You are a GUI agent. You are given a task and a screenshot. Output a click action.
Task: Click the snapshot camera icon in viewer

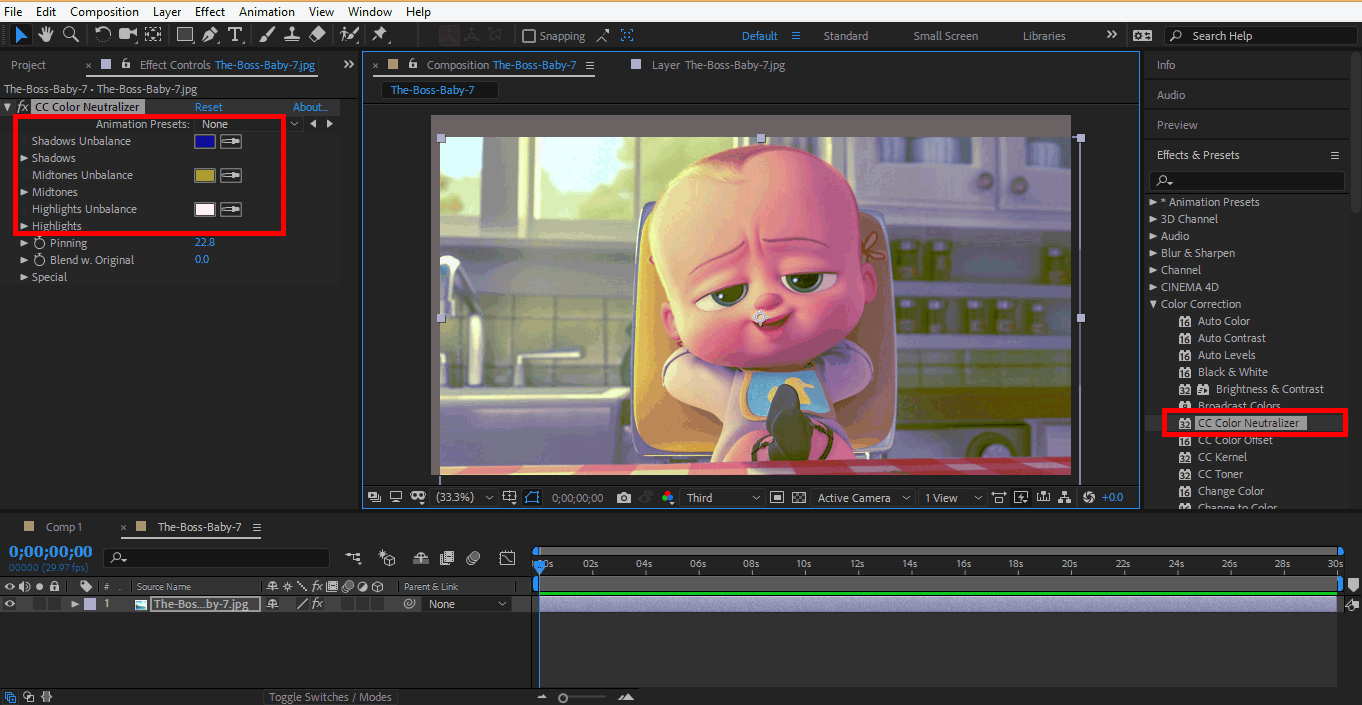[x=624, y=498]
